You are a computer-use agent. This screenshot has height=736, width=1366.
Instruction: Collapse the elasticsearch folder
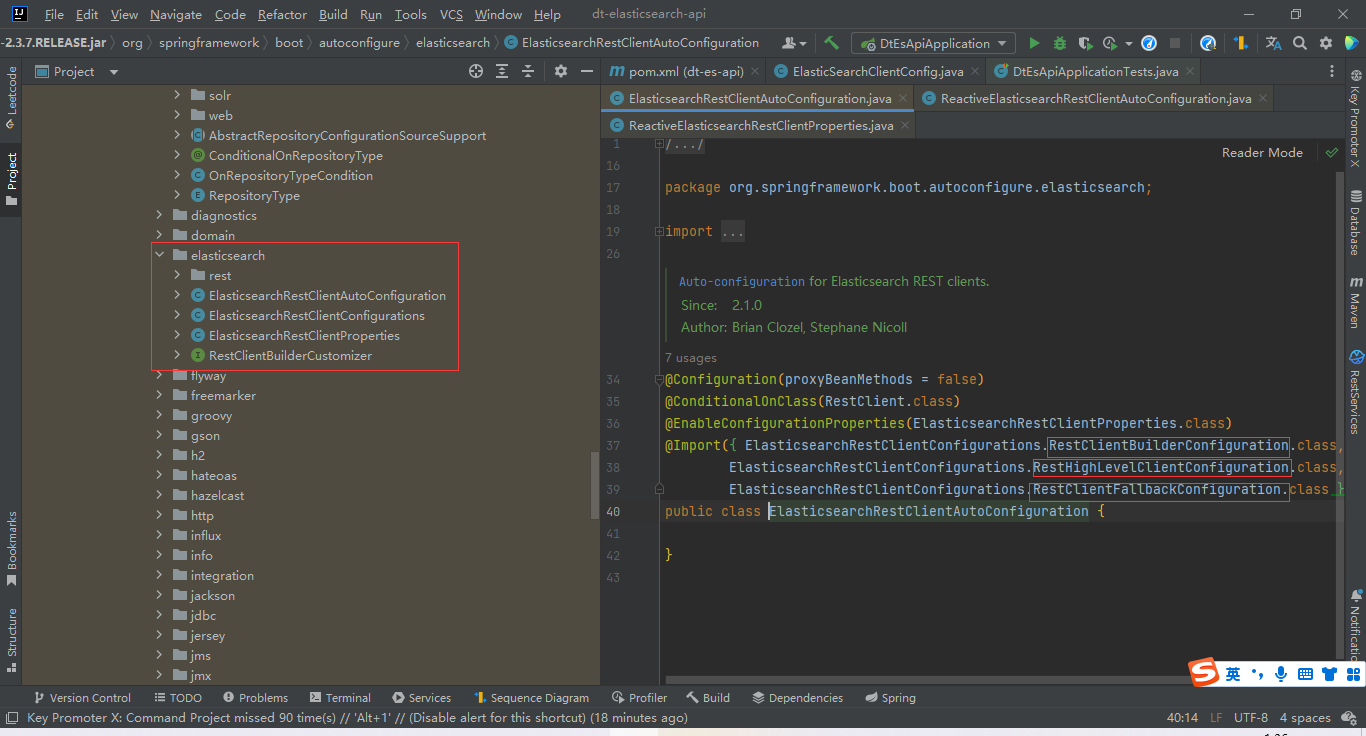click(x=160, y=255)
